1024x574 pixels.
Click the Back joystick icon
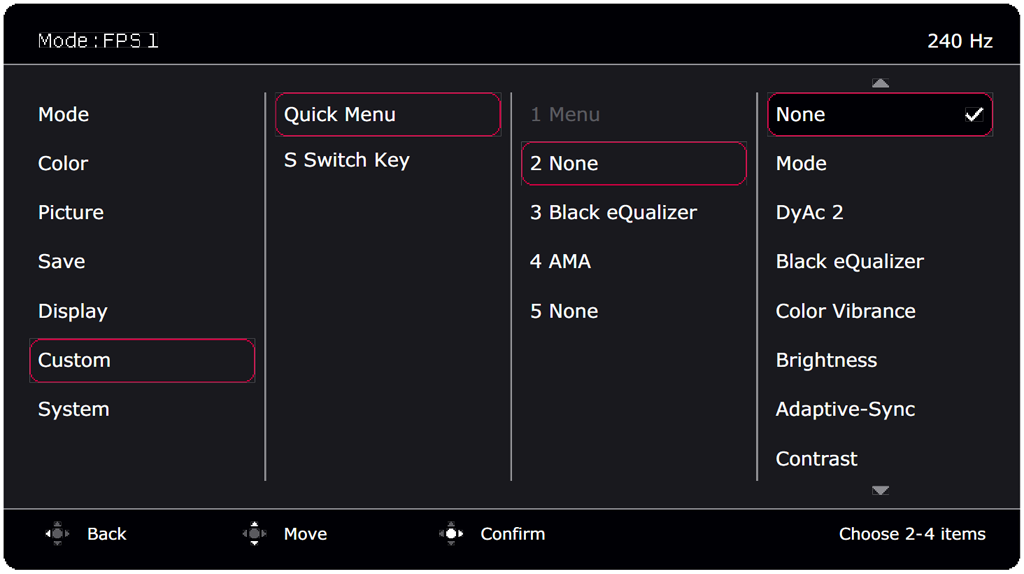[58, 534]
